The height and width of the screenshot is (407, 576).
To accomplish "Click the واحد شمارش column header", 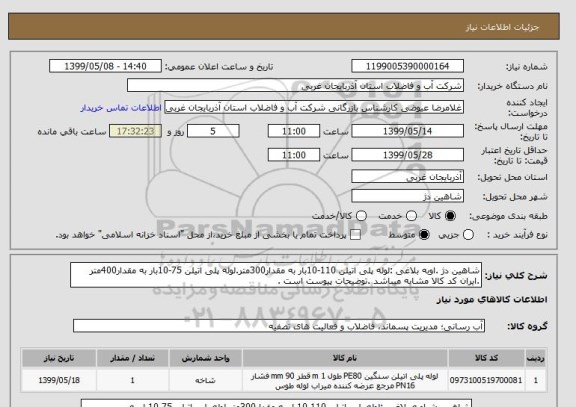I will [x=205, y=358].
